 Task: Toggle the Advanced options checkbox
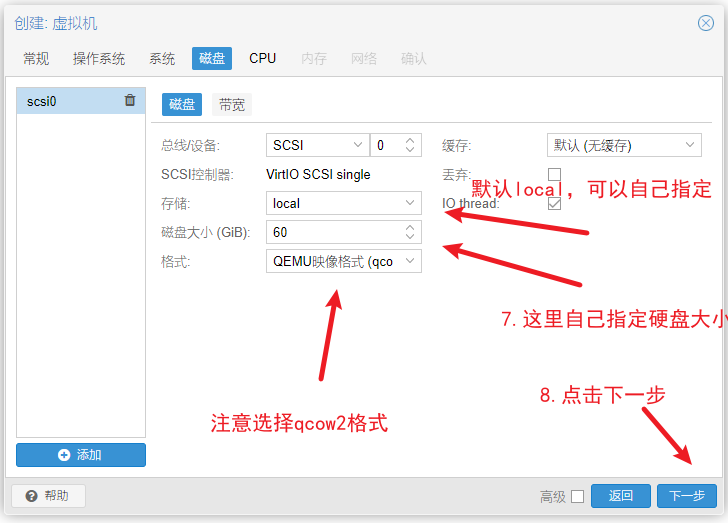click(576, 496)
